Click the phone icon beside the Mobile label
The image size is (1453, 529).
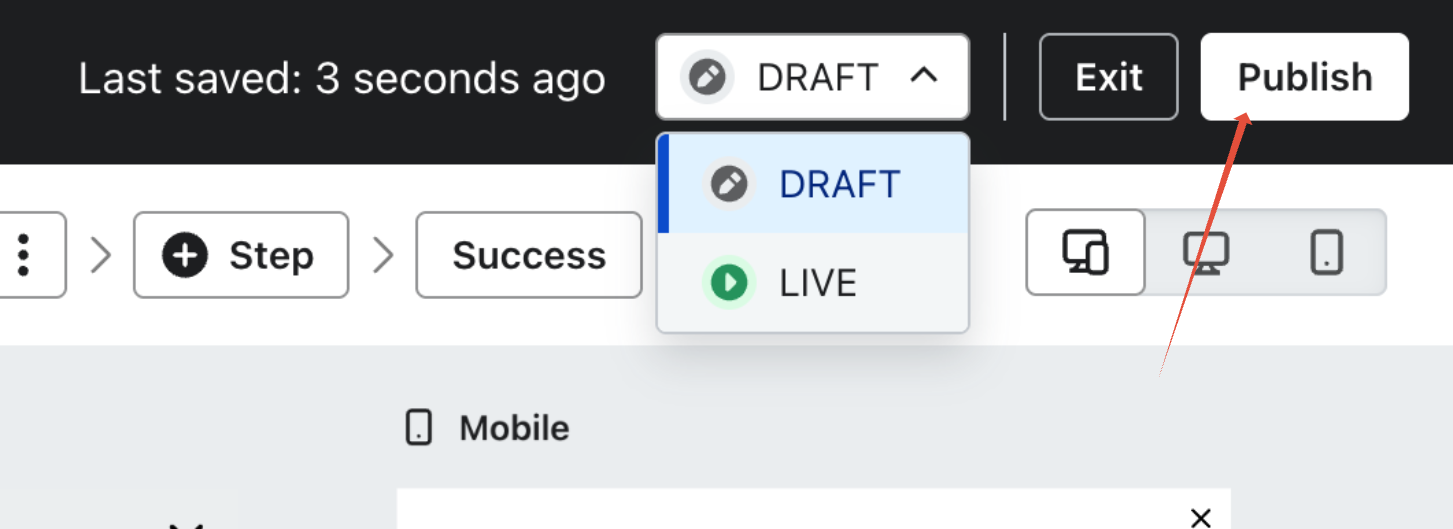coord(418,428)
